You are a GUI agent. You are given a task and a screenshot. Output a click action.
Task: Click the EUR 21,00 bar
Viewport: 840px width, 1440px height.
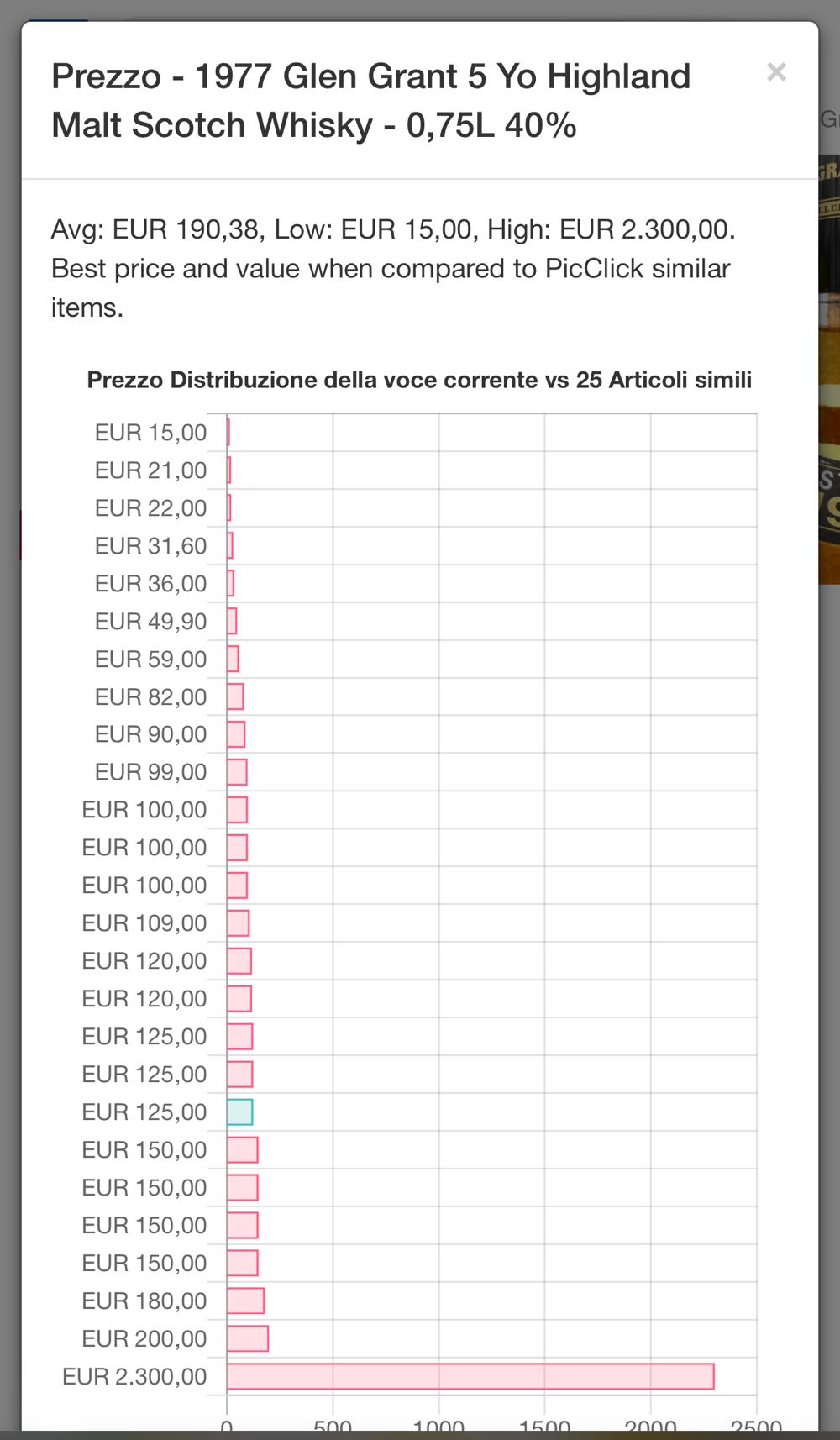point(229,470)
